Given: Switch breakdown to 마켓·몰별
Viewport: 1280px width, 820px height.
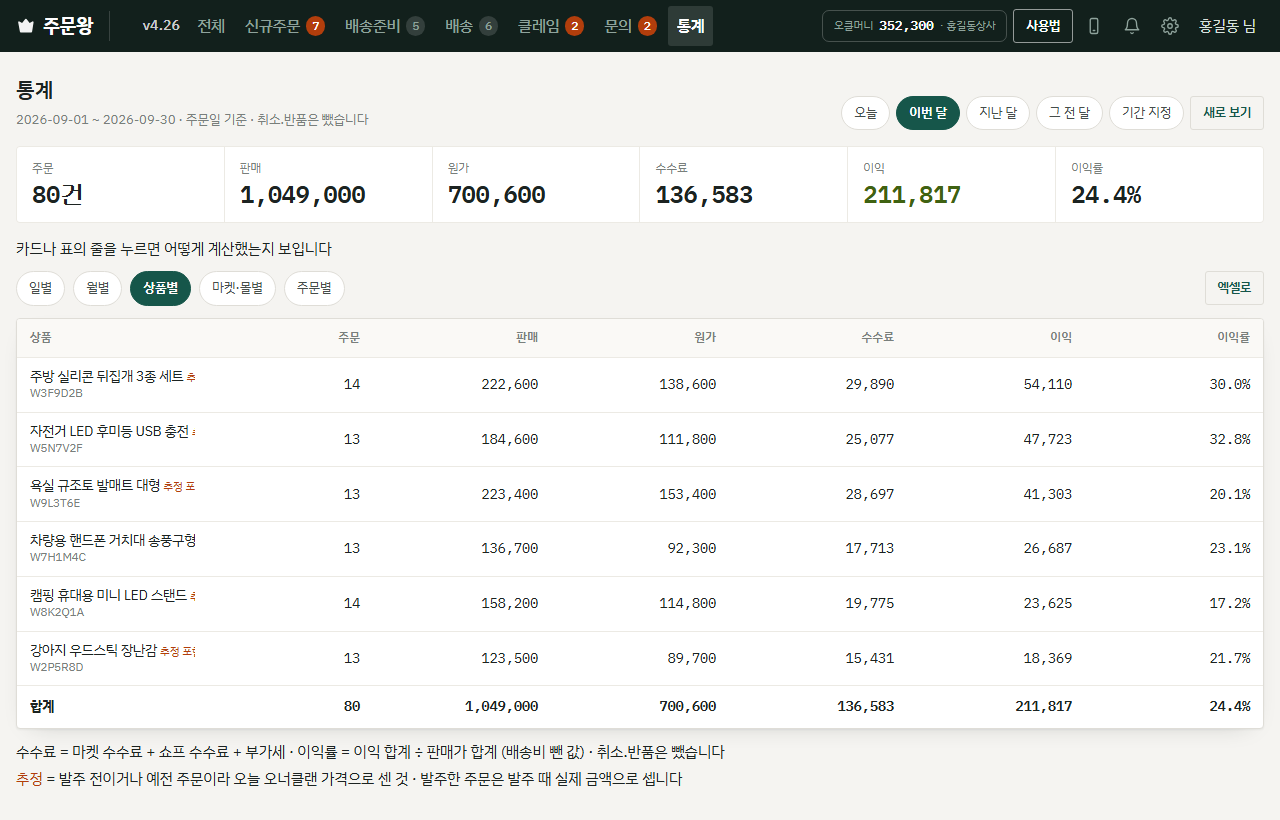Looking at the screenshot, I should point(237,288).
